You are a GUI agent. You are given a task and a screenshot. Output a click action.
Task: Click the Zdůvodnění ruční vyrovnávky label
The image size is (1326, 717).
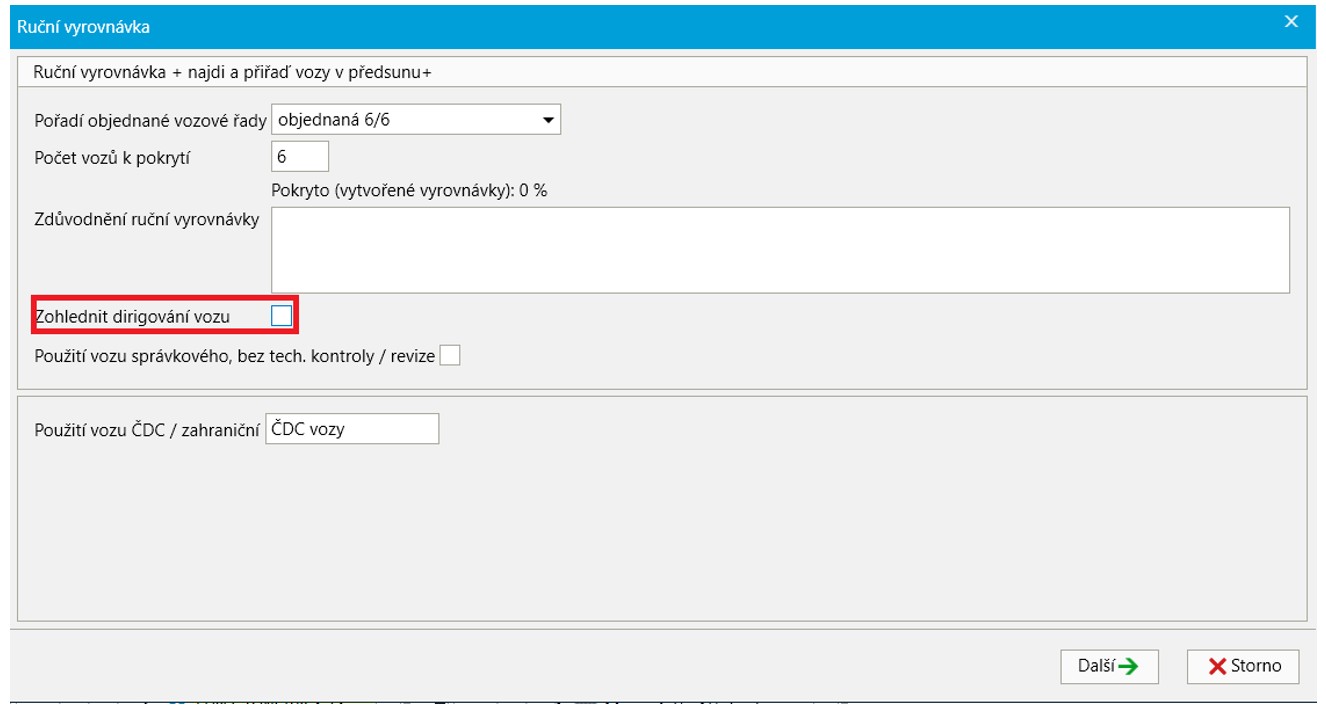pyautogui.click(x=146, y=220)
